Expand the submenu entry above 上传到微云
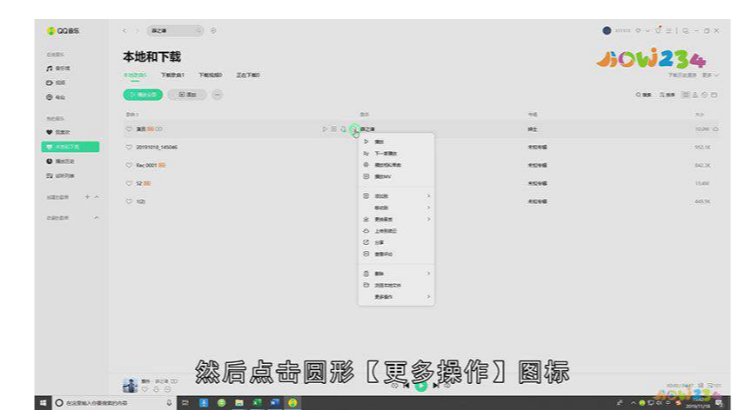Viewport: 743px width, 418px height. click(396, 219)
